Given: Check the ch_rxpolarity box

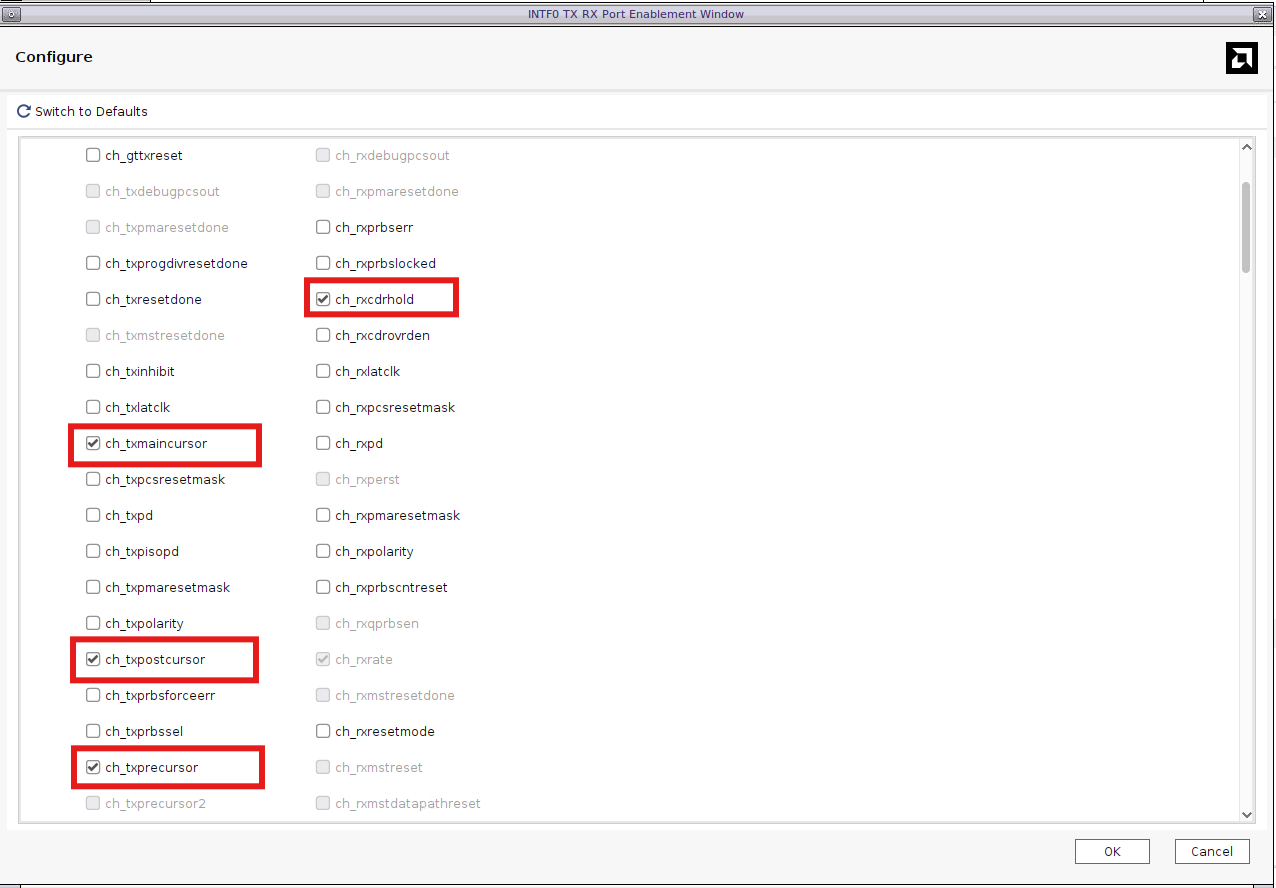Looking at the screenshot, I should pyautogui.click(x=323, y=551).
